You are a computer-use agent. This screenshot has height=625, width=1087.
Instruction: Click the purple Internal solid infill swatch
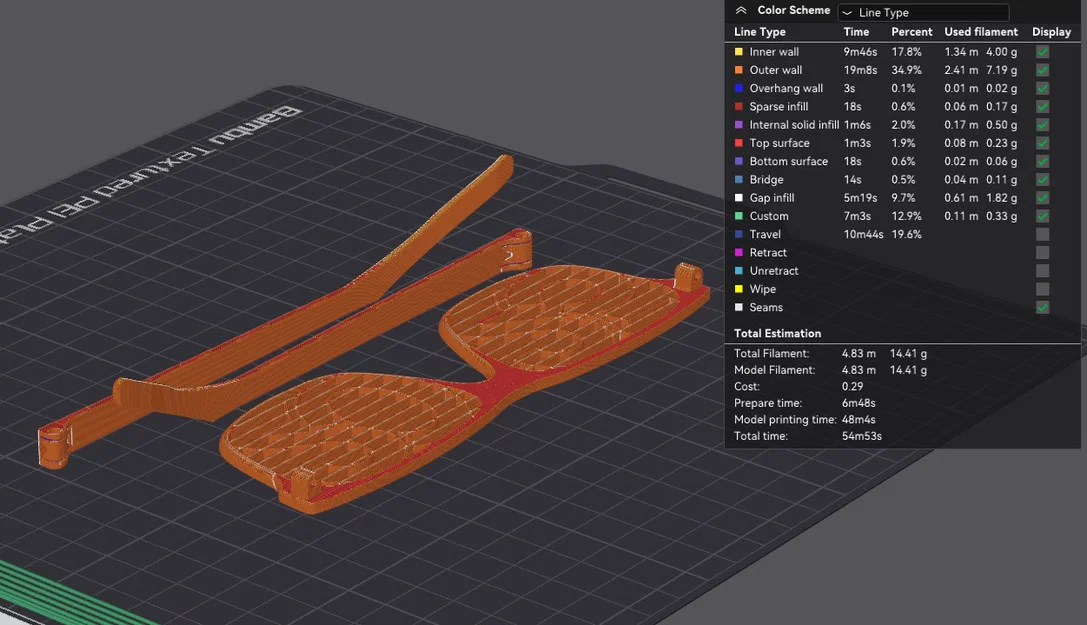click(x=738, y=125)
